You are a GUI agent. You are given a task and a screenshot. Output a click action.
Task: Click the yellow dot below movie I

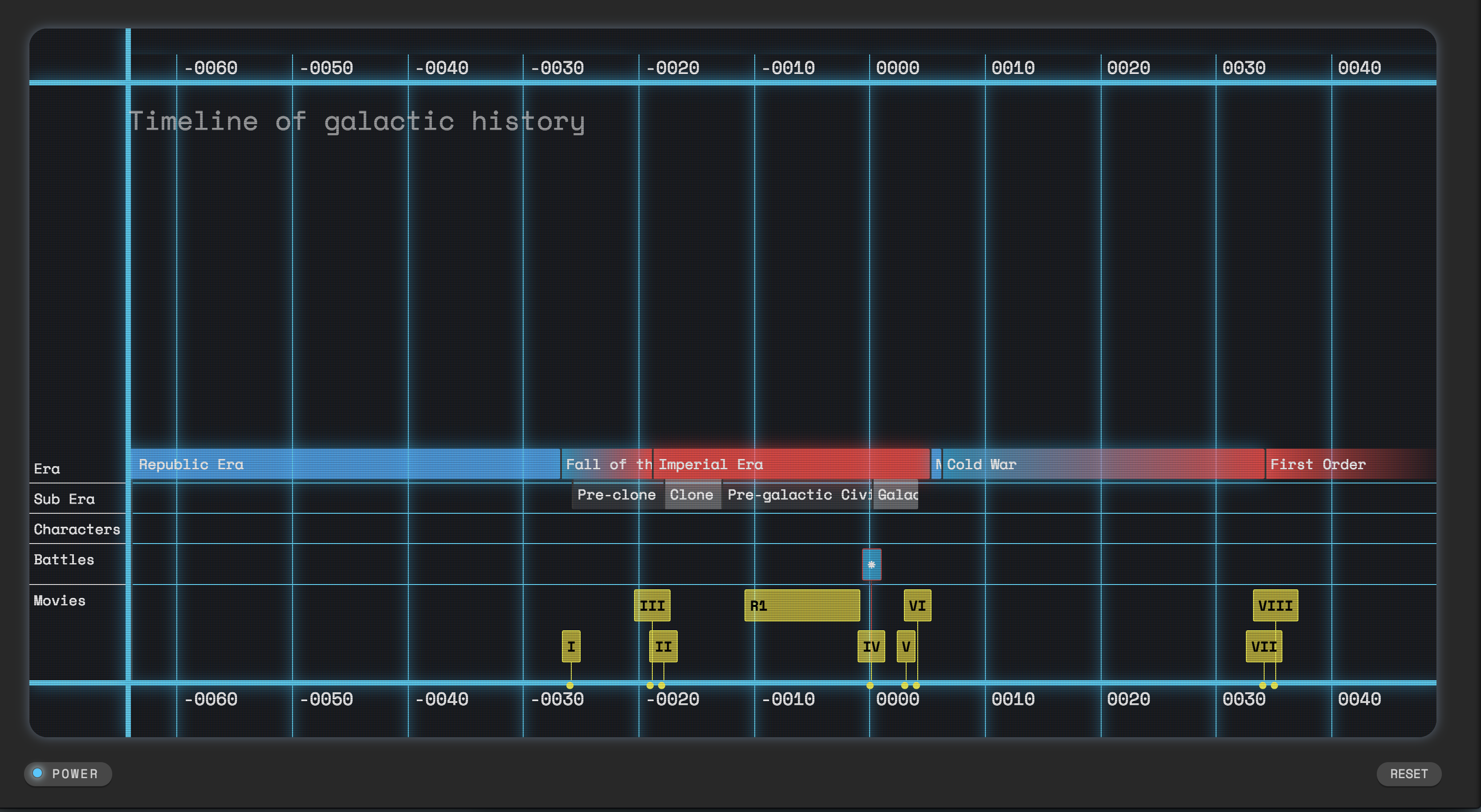tap(570, 686)
